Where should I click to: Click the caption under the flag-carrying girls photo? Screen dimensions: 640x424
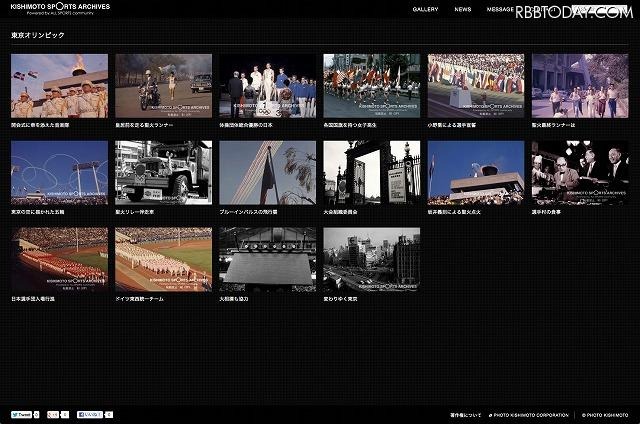click(x=350, y=125)
